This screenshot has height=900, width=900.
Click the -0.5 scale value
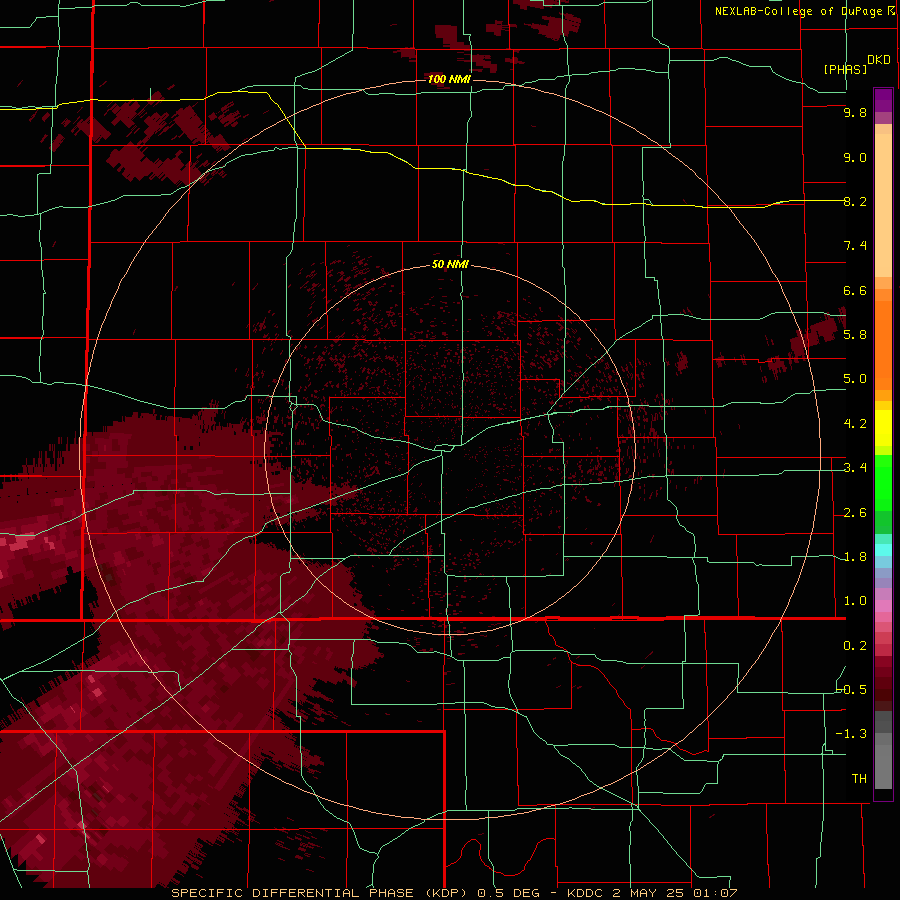click(852, 689)
